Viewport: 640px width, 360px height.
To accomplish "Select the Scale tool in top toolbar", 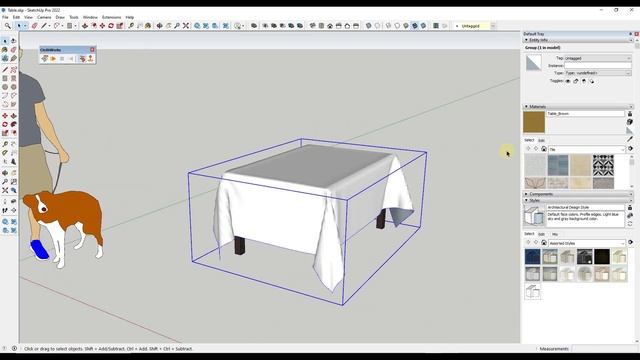I will click(x=120, y=26).
